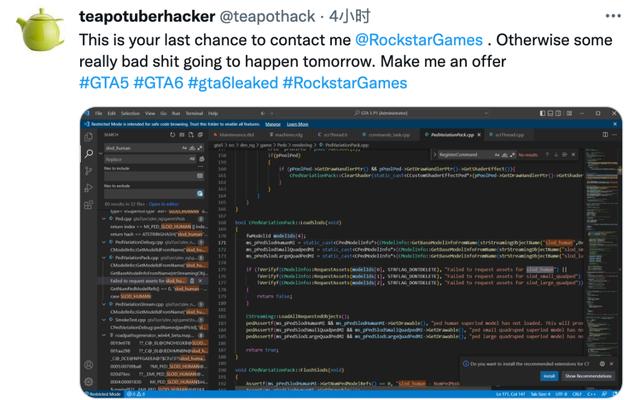This screenshot has height=400, width=640.
Task: Open new search editor icon in Search panel
Action: tap(191, 134)
